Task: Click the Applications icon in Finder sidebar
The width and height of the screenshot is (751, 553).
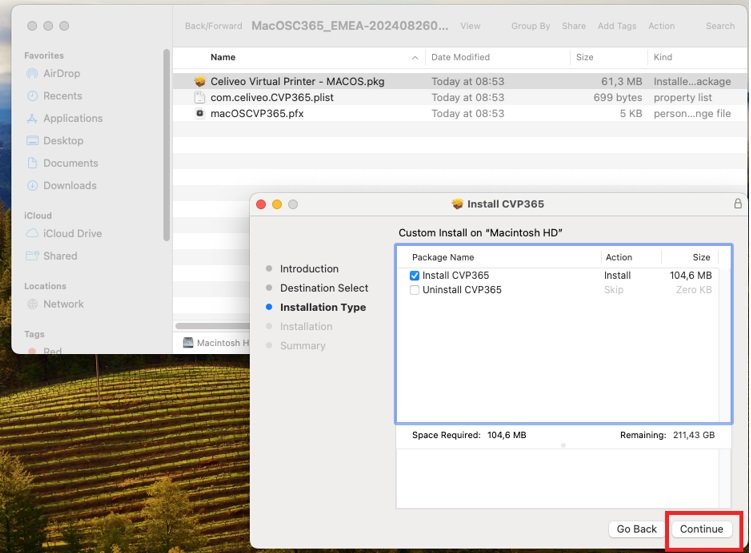Action: tap(32, 118)
